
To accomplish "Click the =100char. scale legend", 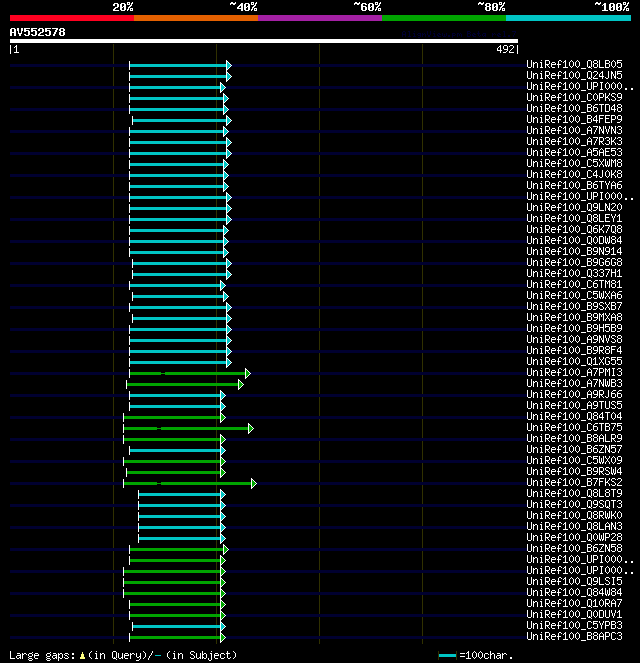I will tap(476, 655).
